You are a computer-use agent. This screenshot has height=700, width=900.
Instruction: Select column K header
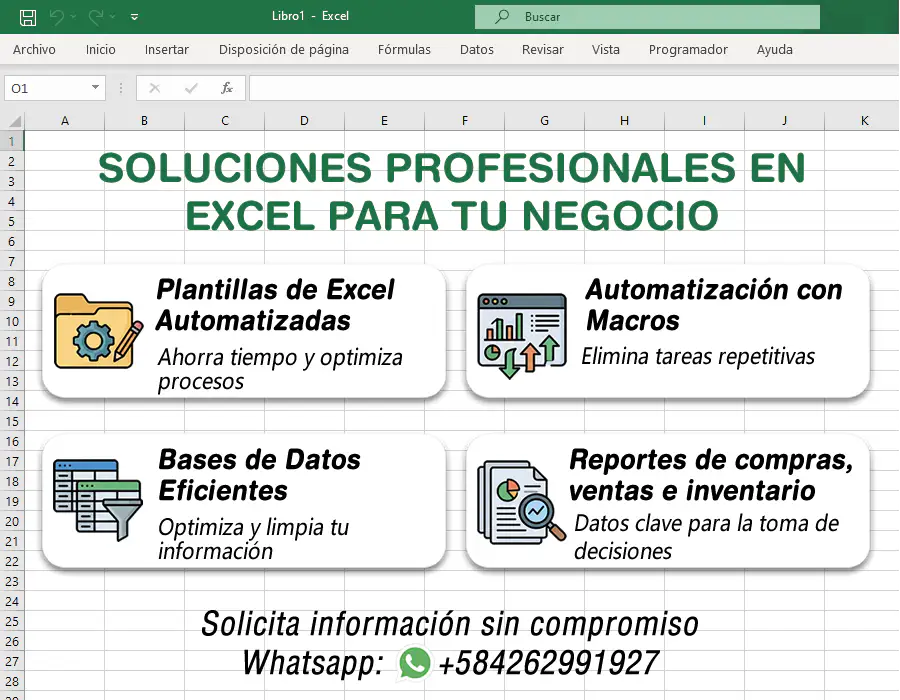864,120
